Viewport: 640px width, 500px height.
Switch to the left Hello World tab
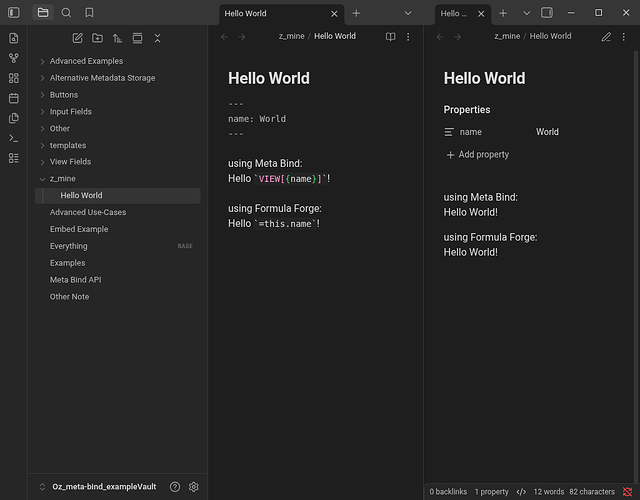pos(282,14)
